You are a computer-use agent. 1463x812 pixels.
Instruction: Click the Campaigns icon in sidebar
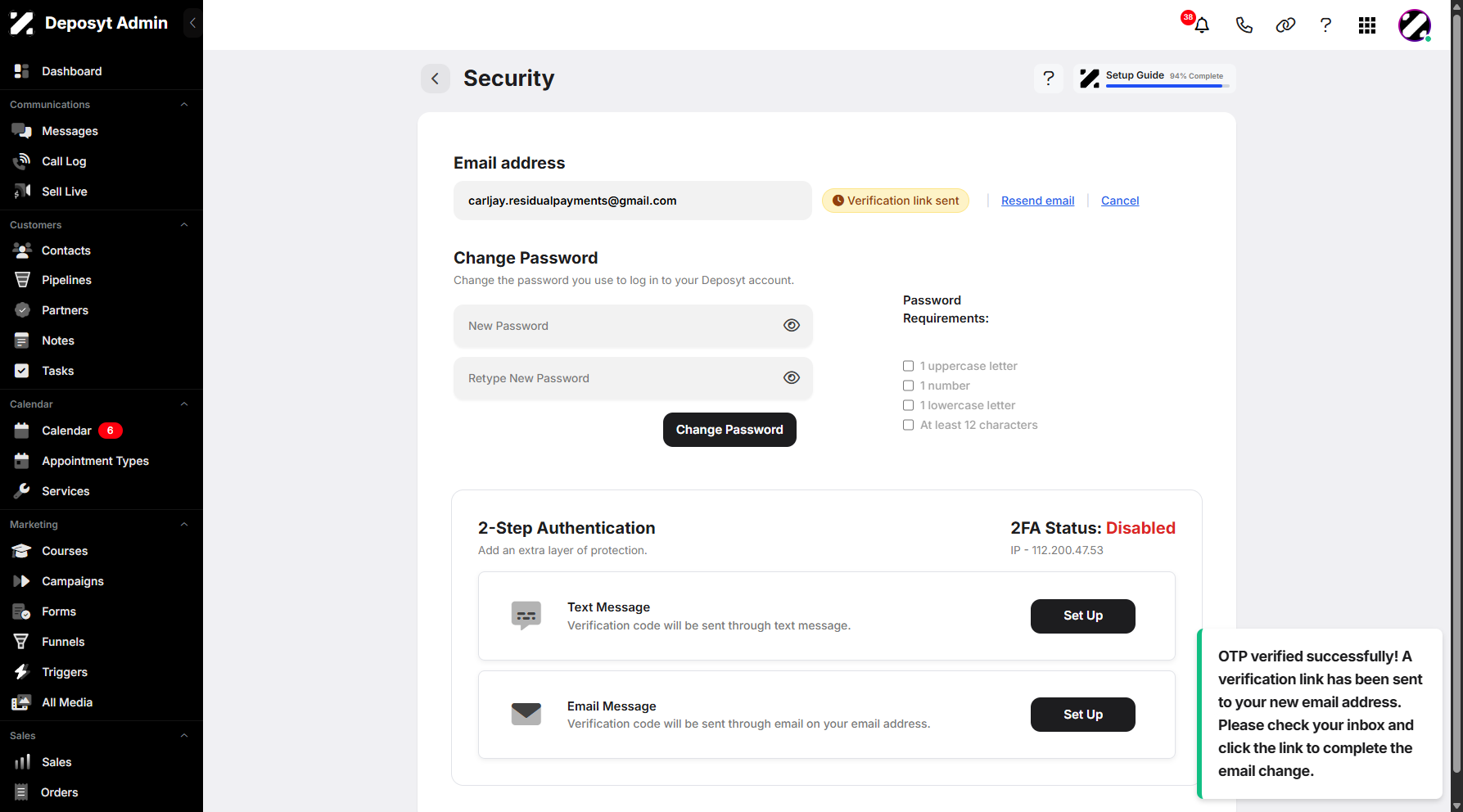coord(22,581)
